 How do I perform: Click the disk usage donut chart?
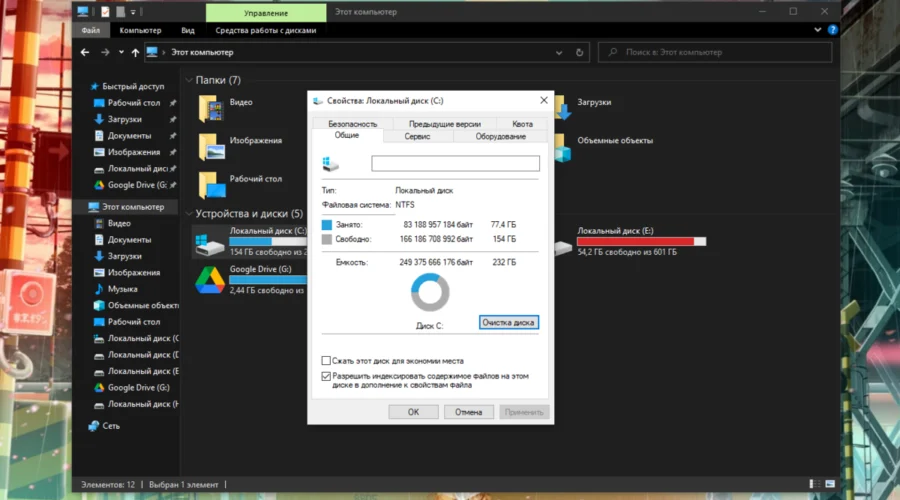pos(430,293)
